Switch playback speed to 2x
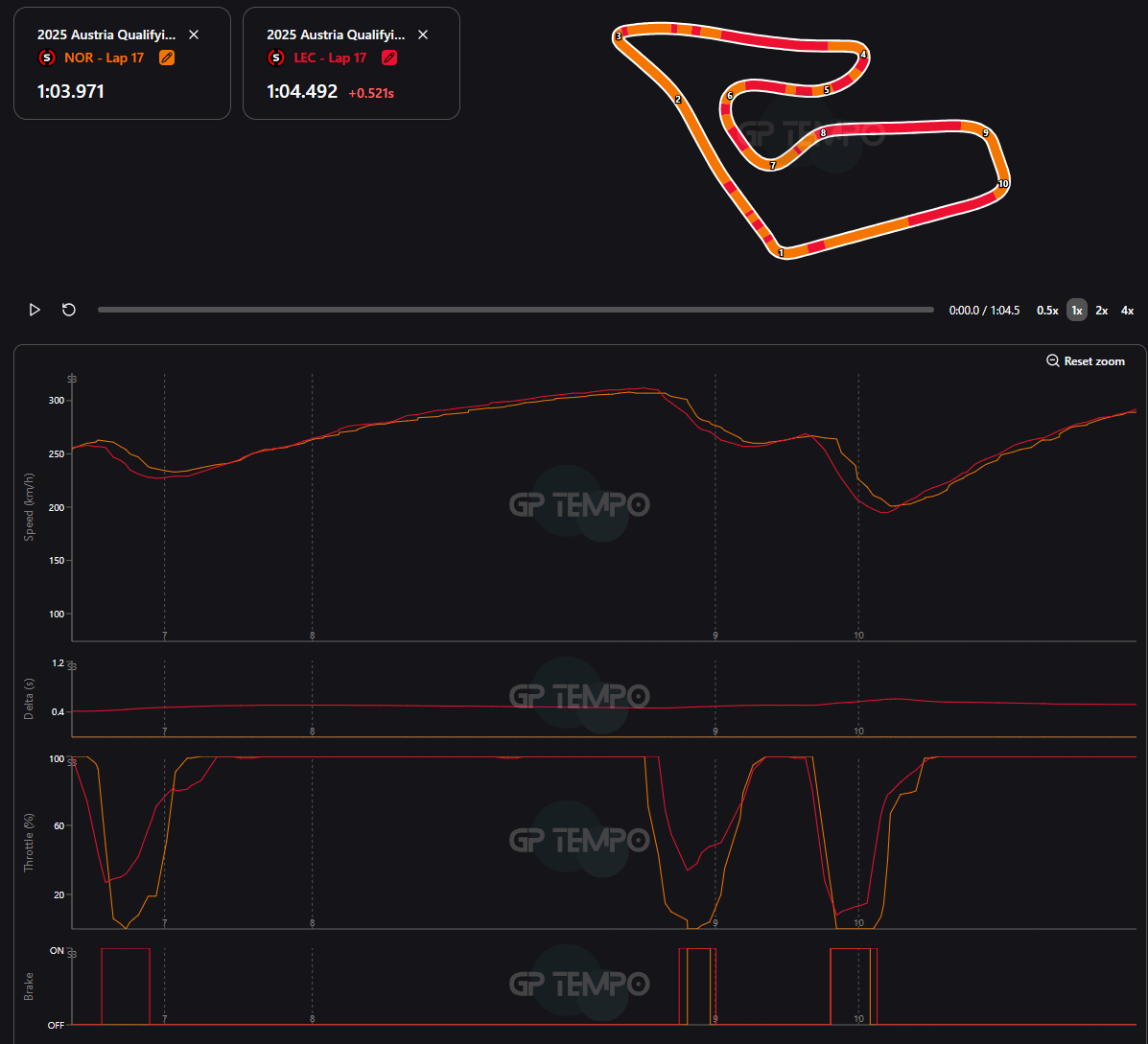 [x=1102, y=311]
